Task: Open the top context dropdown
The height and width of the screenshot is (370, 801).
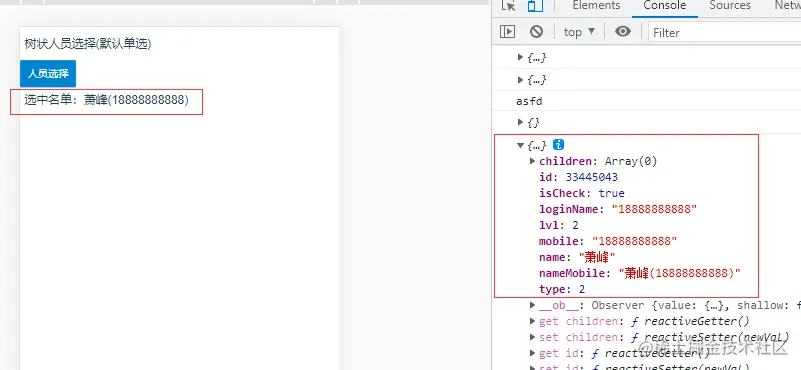Action: [579, 32]
